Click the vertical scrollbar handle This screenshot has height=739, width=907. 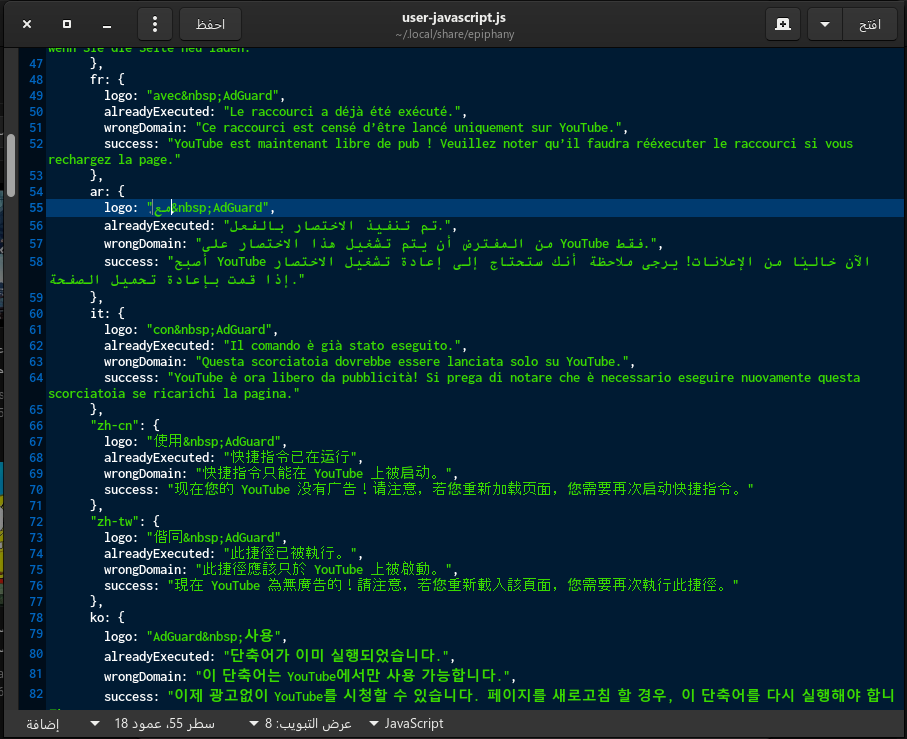[11, 165]
